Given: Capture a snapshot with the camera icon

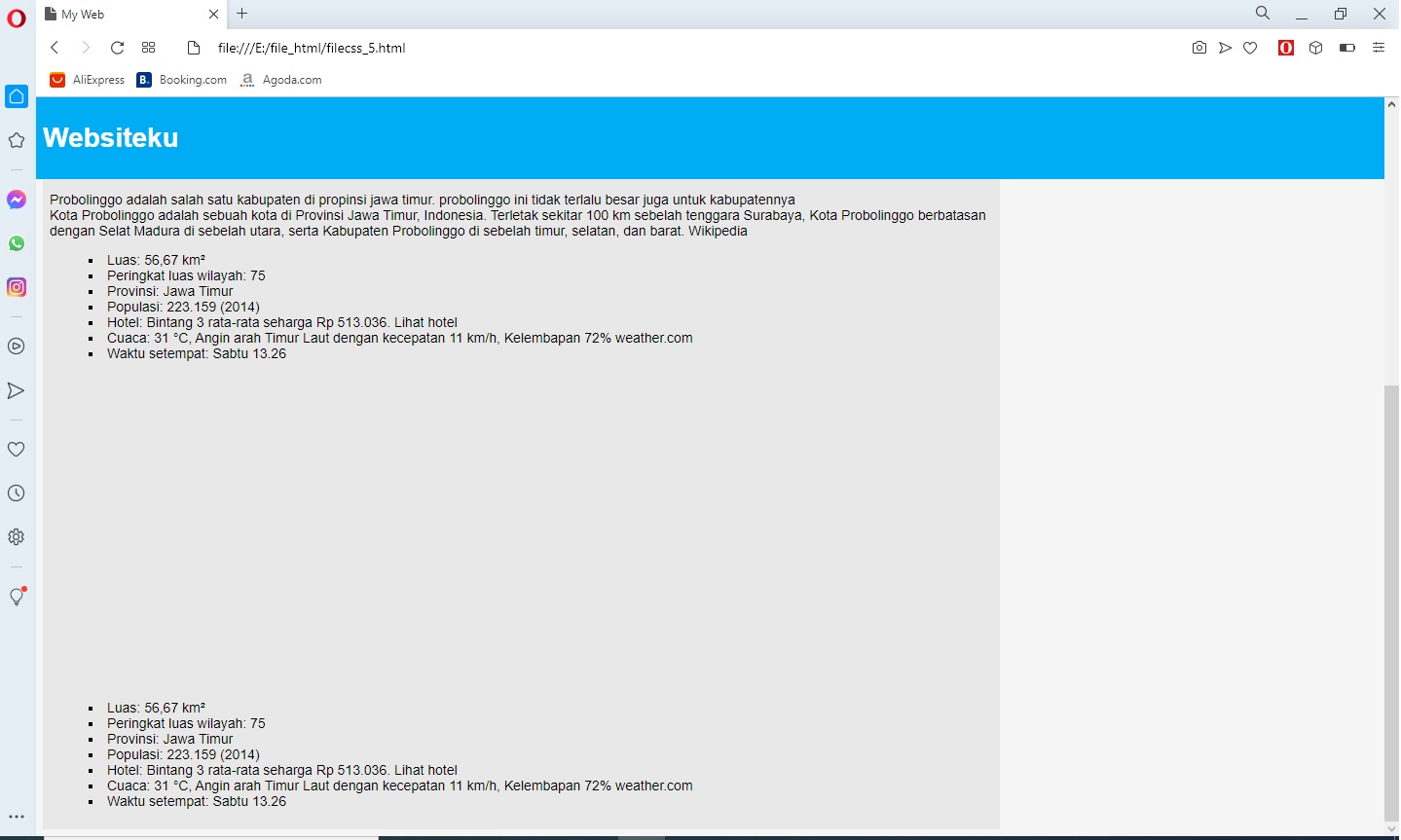Looking at the screenshot, I should (1198, 47).
